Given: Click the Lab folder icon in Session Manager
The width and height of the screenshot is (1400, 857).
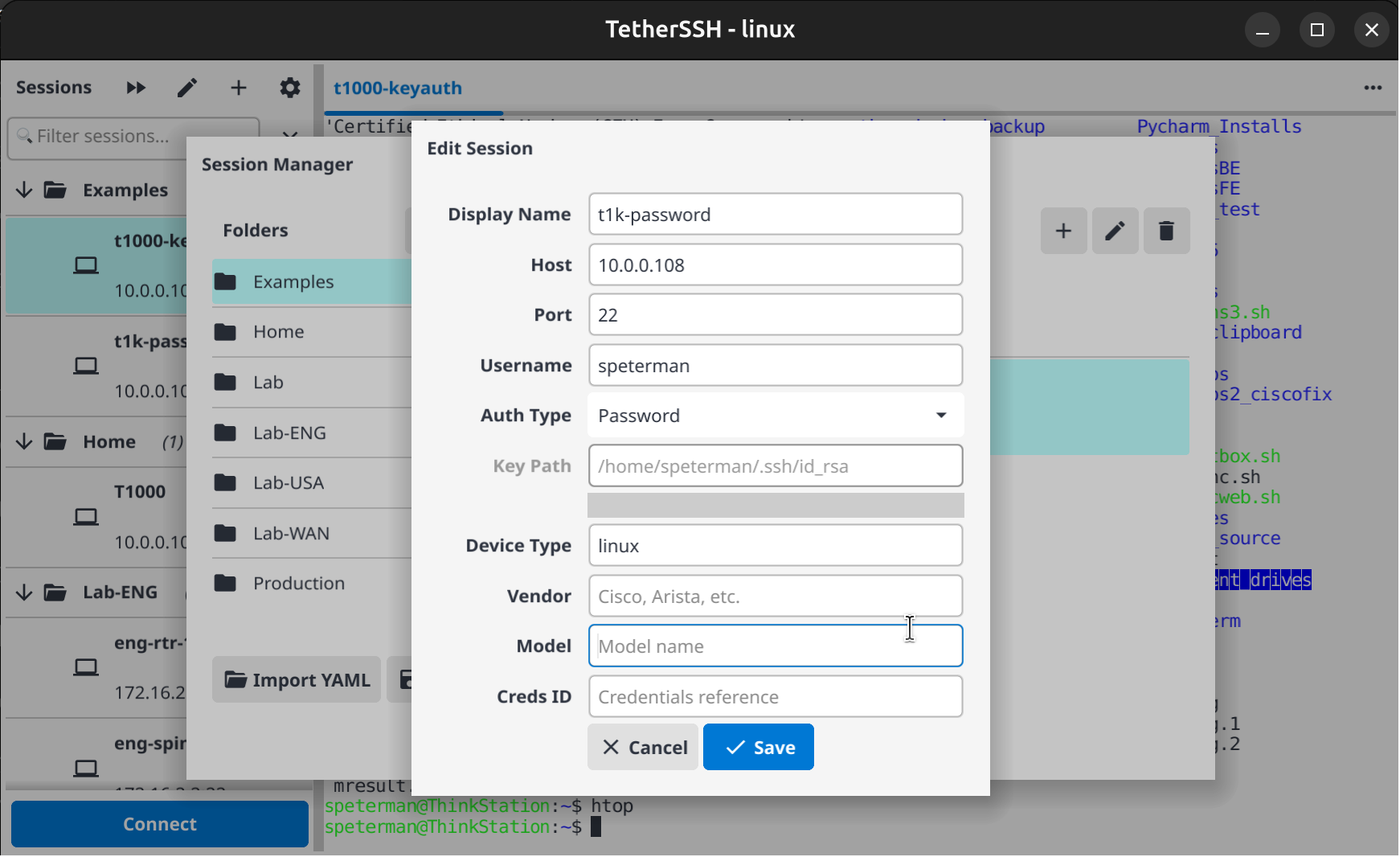Looking at the screenshot, I should pos(226,382).
